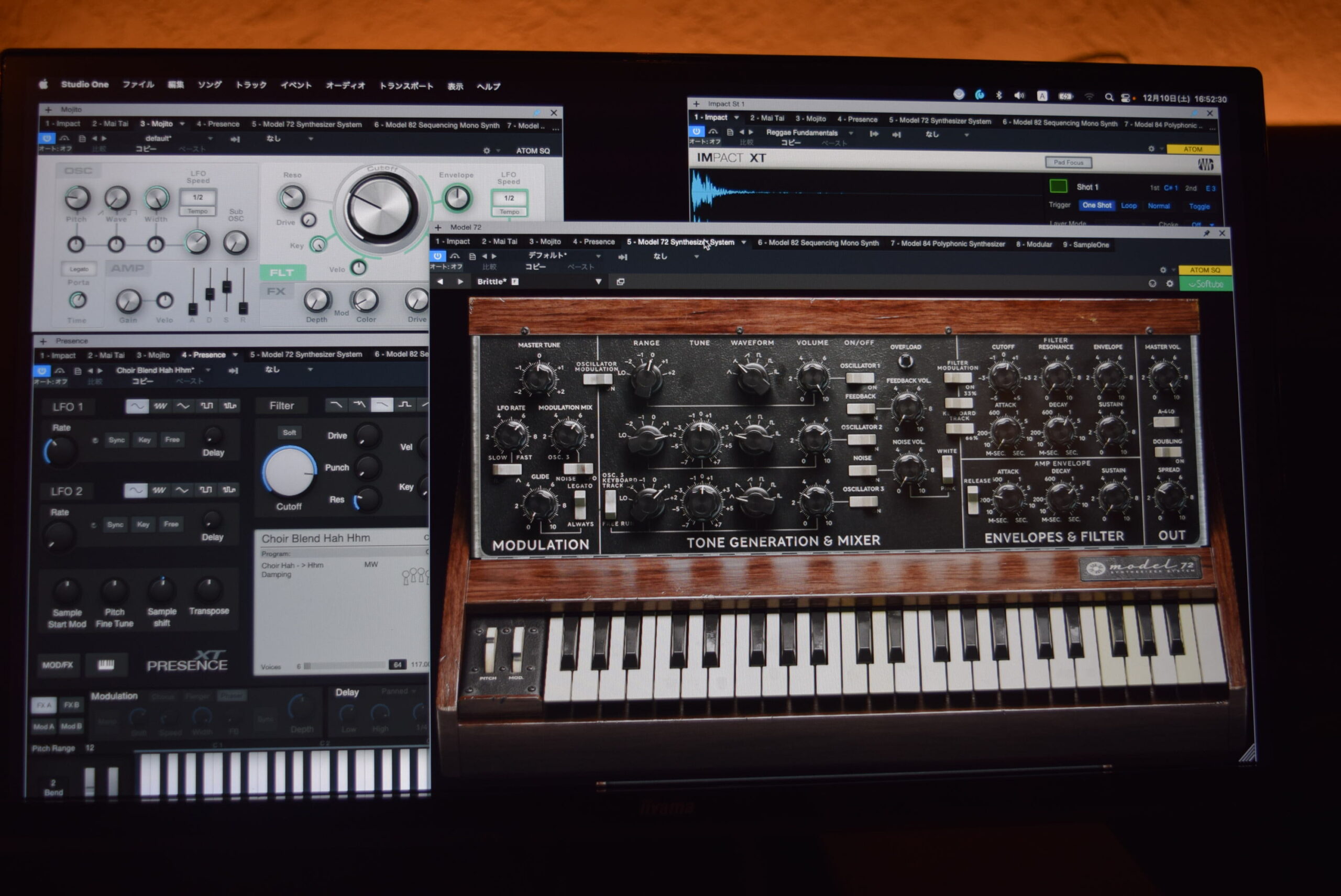This screenshot has height=896, width=1341.
Task: Toggle the Noise switch on Model 72
Action: click(x=863, y=470)
